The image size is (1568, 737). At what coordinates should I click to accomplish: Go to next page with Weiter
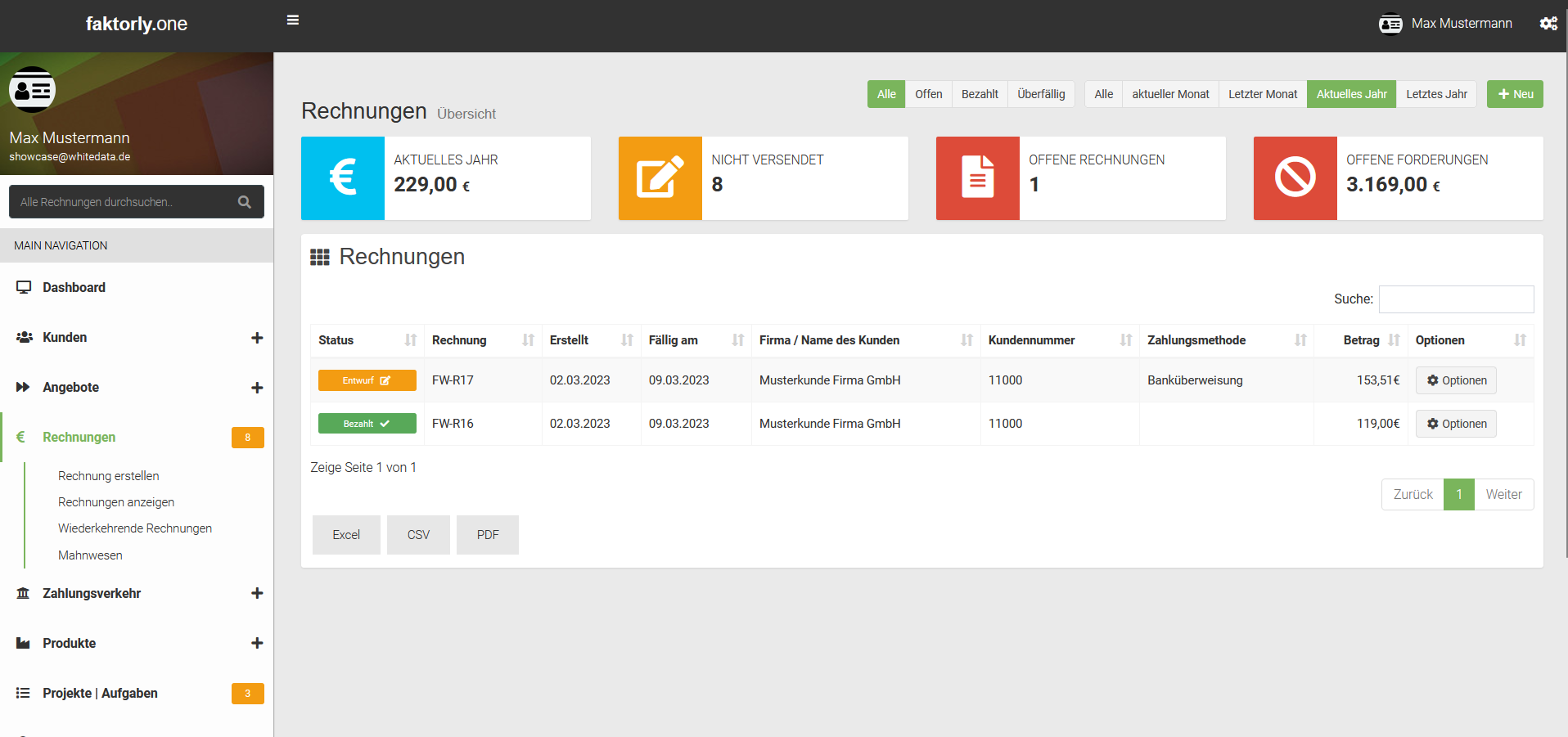(1503, 494)
